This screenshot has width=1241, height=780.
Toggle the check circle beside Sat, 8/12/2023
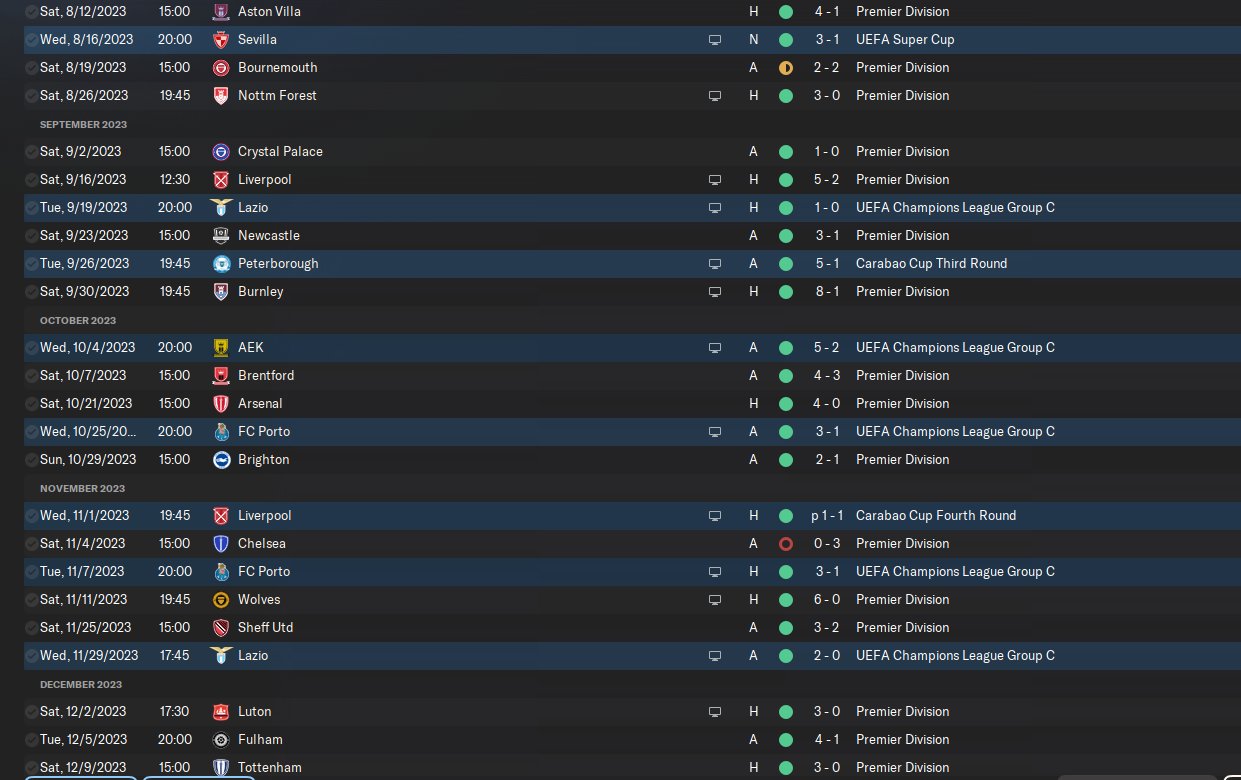pyautogui.click(x=32, y=12)
